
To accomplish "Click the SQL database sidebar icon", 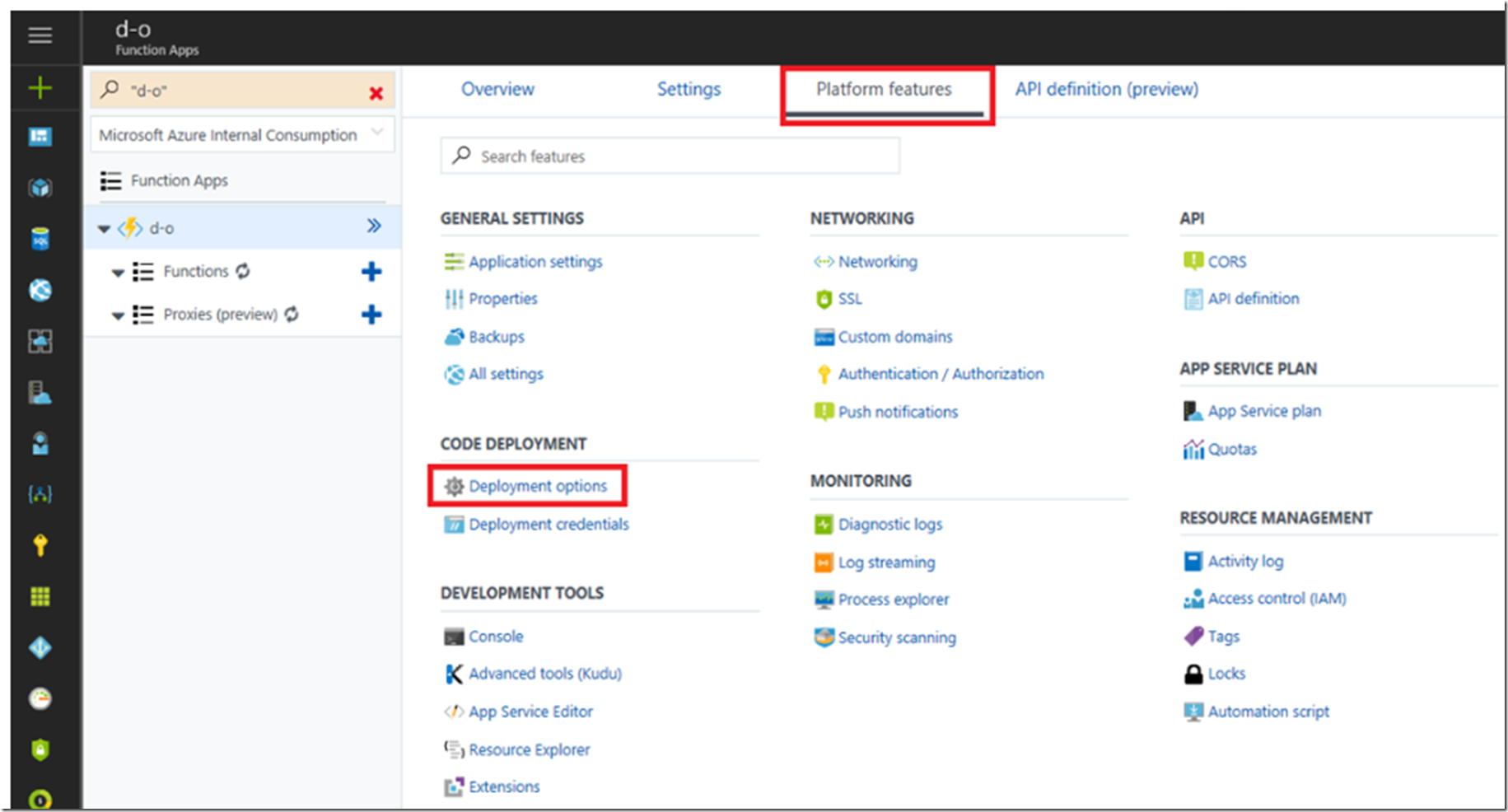I will pos(40,239).
